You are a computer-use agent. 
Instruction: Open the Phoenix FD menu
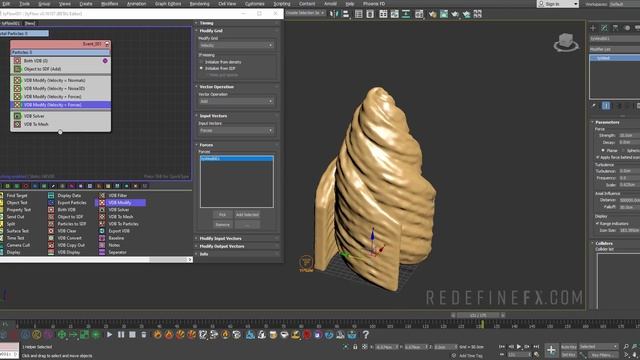pos(374,4)
